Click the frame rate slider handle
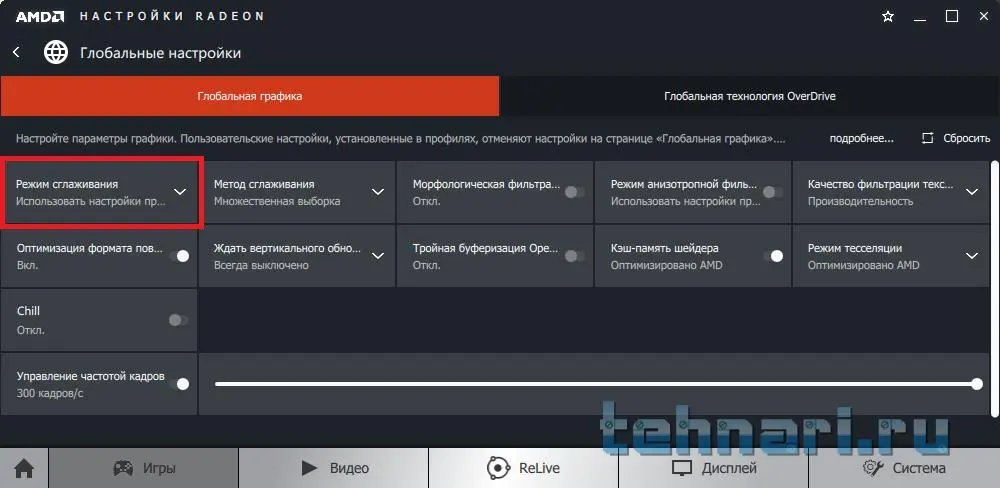Image resolution: width=1000 pixels, height=488 pixels. (977, 384)
